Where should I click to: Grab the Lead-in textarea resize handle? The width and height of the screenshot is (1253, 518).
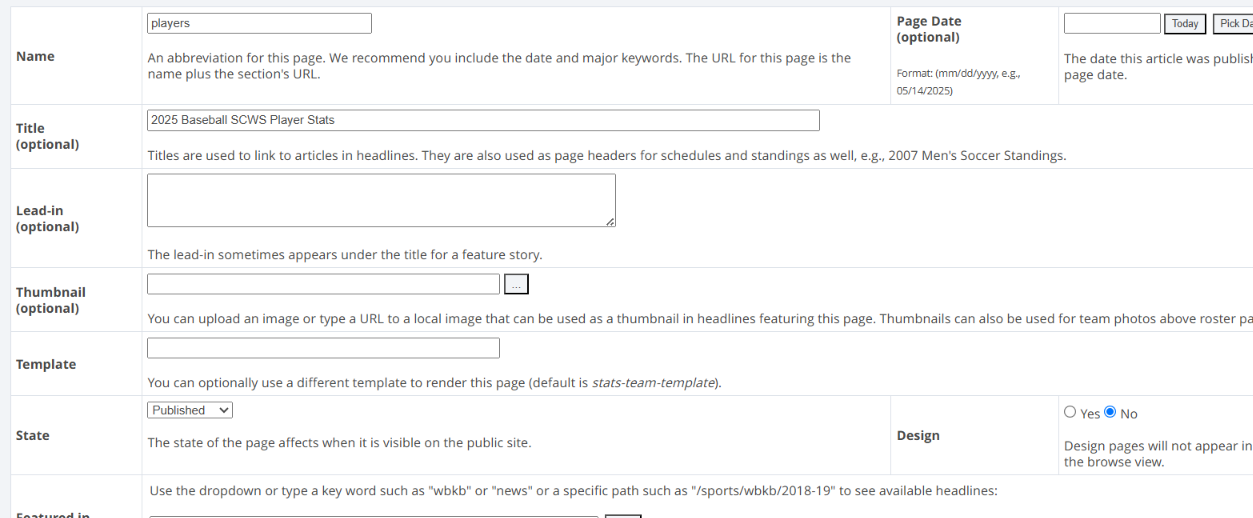click(x=610, y=221)
